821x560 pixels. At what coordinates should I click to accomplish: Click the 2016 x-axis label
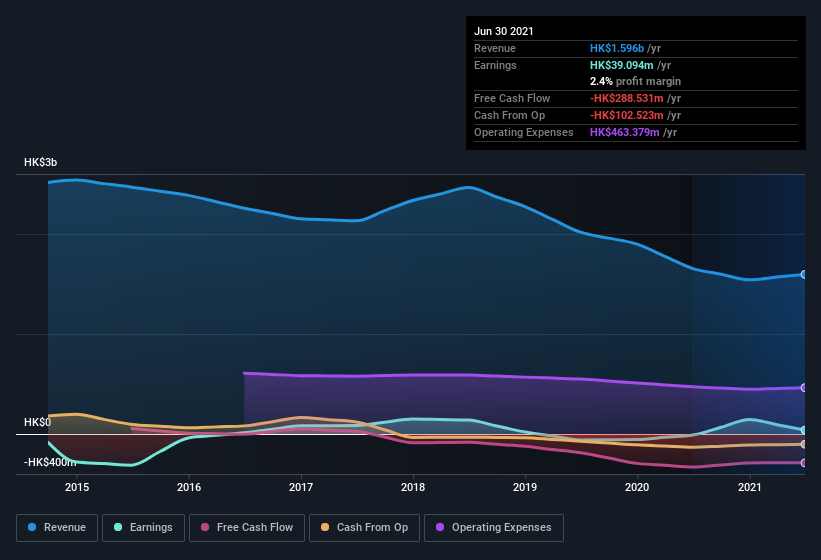[x=189, y=487]
